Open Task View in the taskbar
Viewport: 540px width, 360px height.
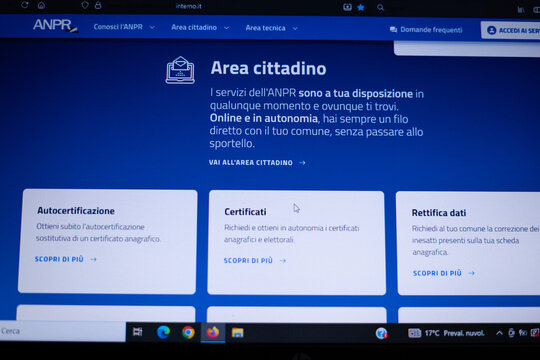pos(137,332)
